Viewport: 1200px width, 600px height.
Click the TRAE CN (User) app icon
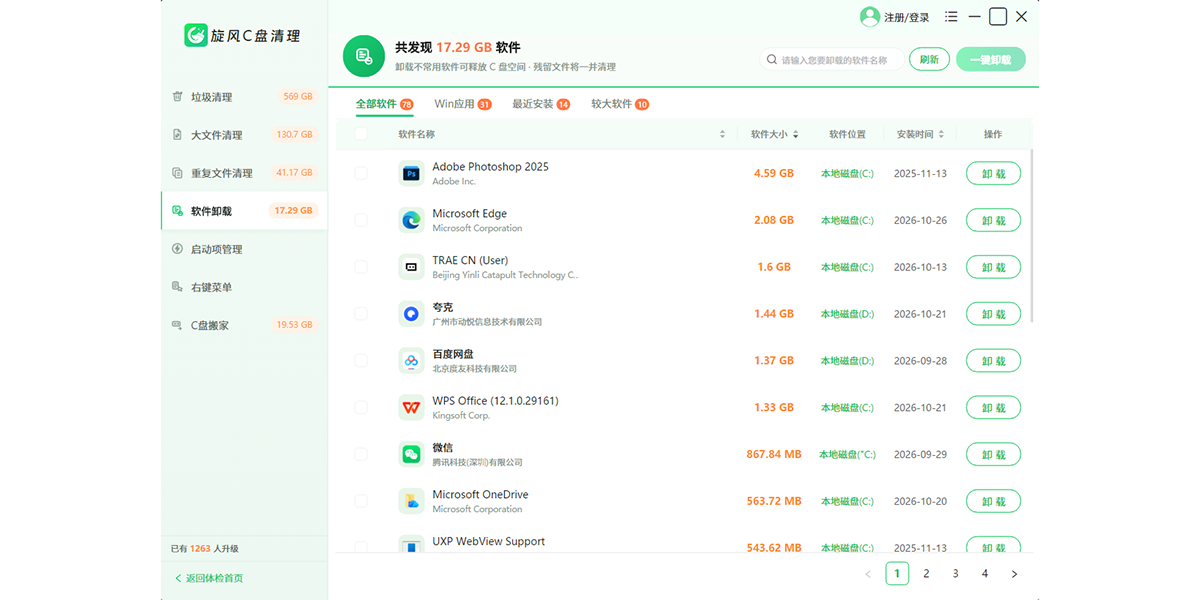coord(411,267)
